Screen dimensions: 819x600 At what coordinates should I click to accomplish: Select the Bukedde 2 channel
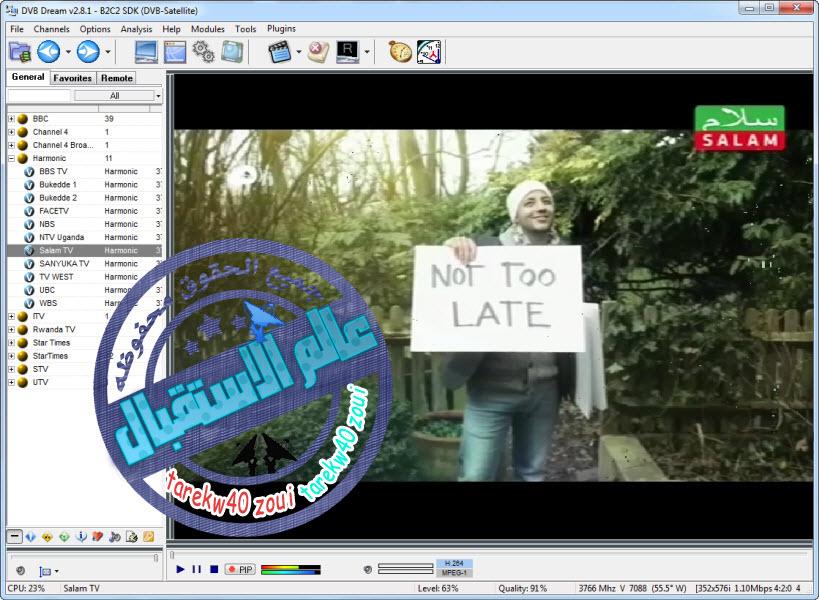(85, 198)
